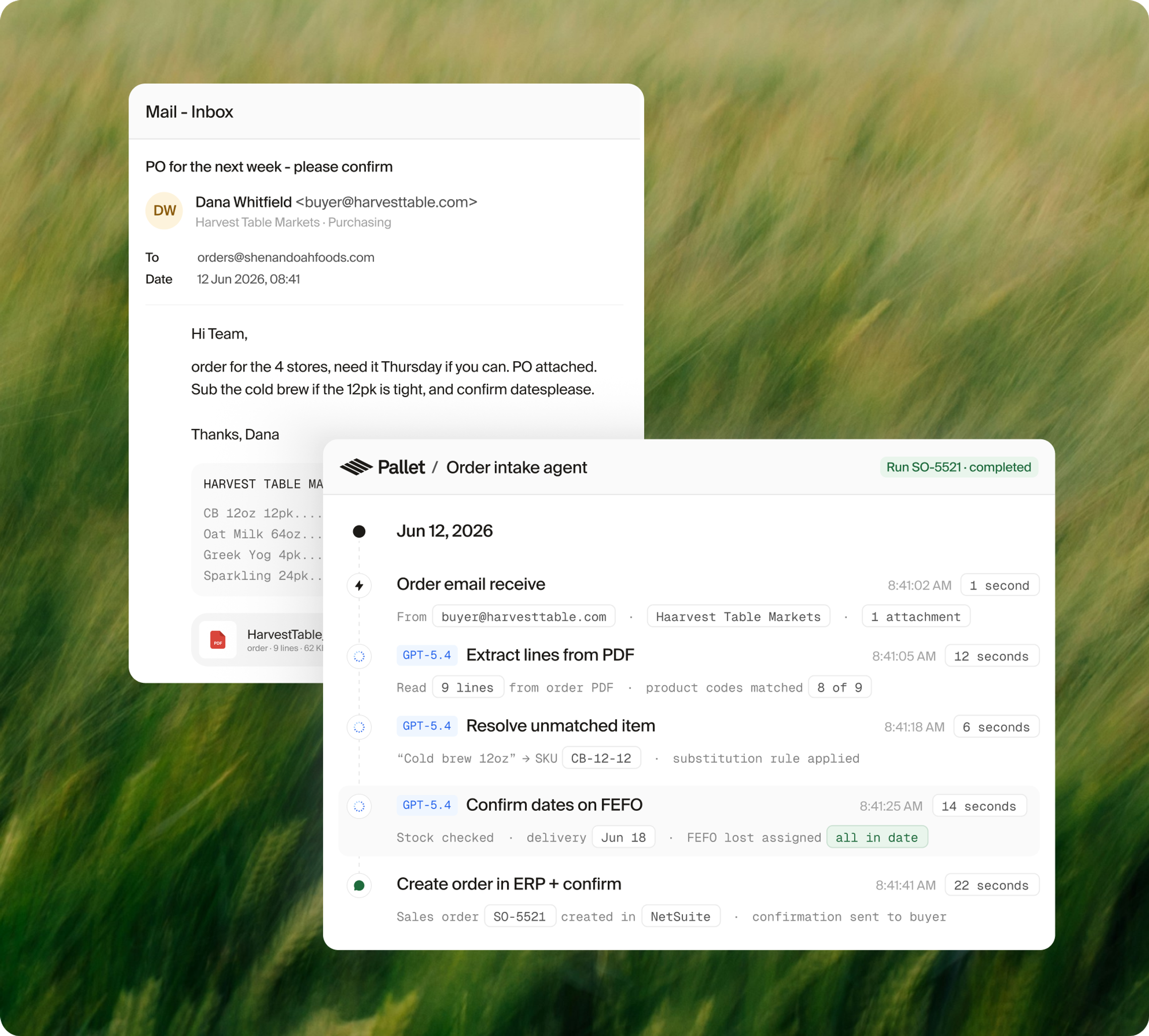Click the 1 second duration chip

tap(1000, 585)
